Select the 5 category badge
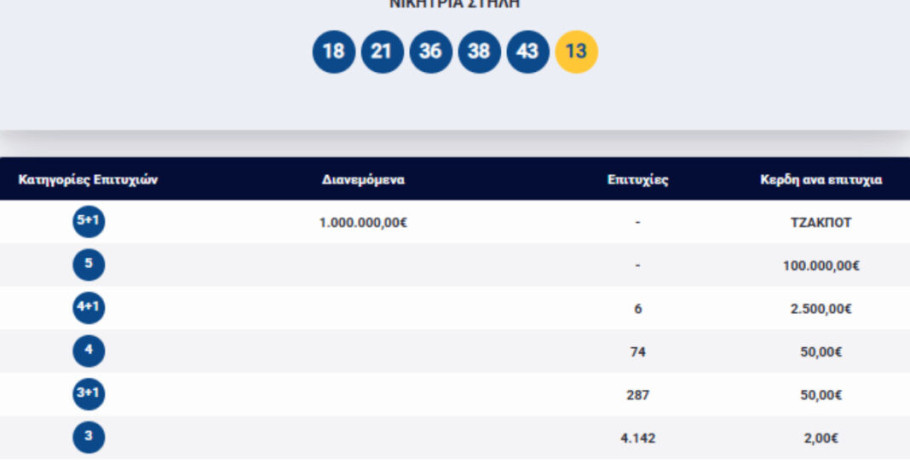Screen dimensions: 910x460 coord(88,265)
